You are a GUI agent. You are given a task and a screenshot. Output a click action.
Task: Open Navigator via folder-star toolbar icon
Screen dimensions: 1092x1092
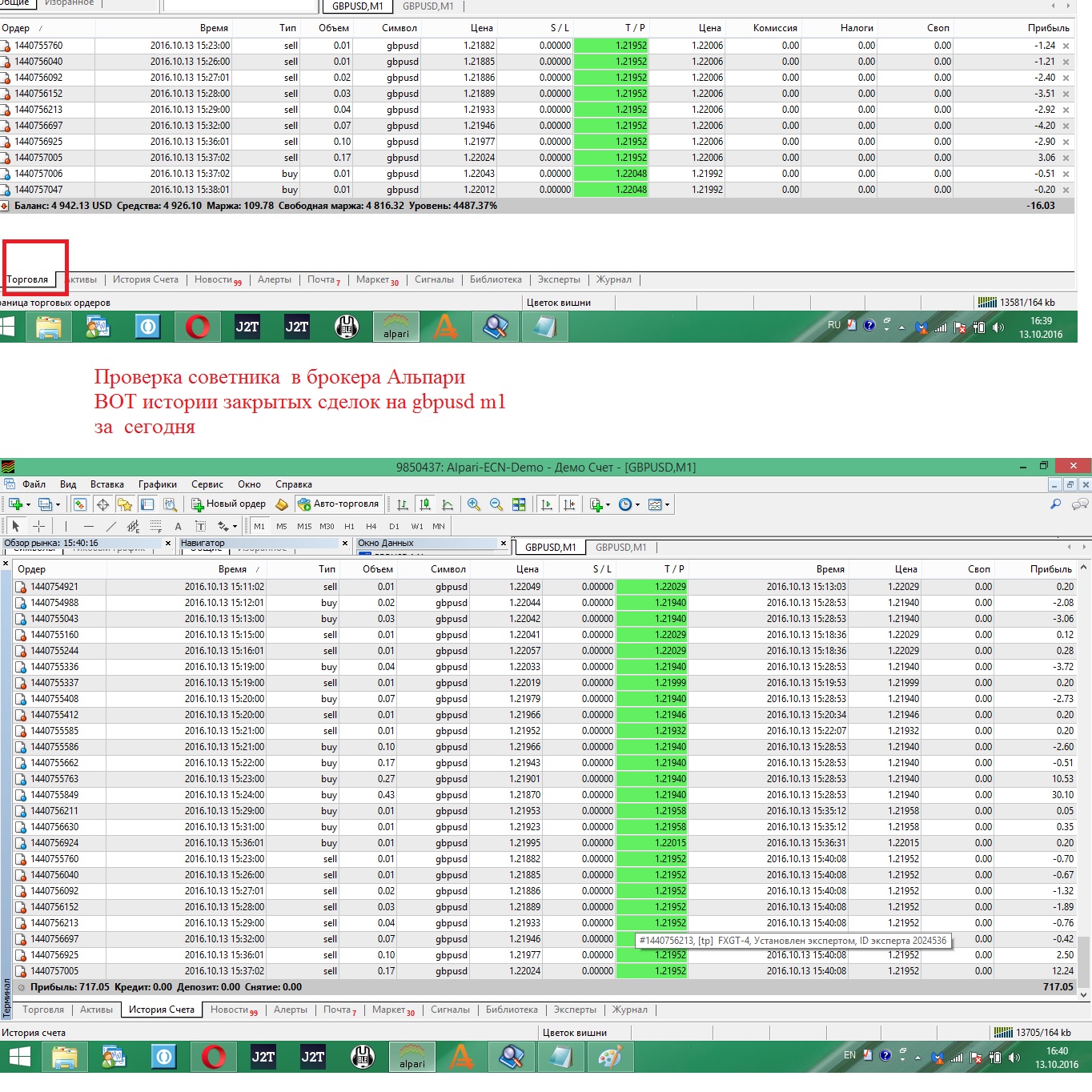point(124,504)
